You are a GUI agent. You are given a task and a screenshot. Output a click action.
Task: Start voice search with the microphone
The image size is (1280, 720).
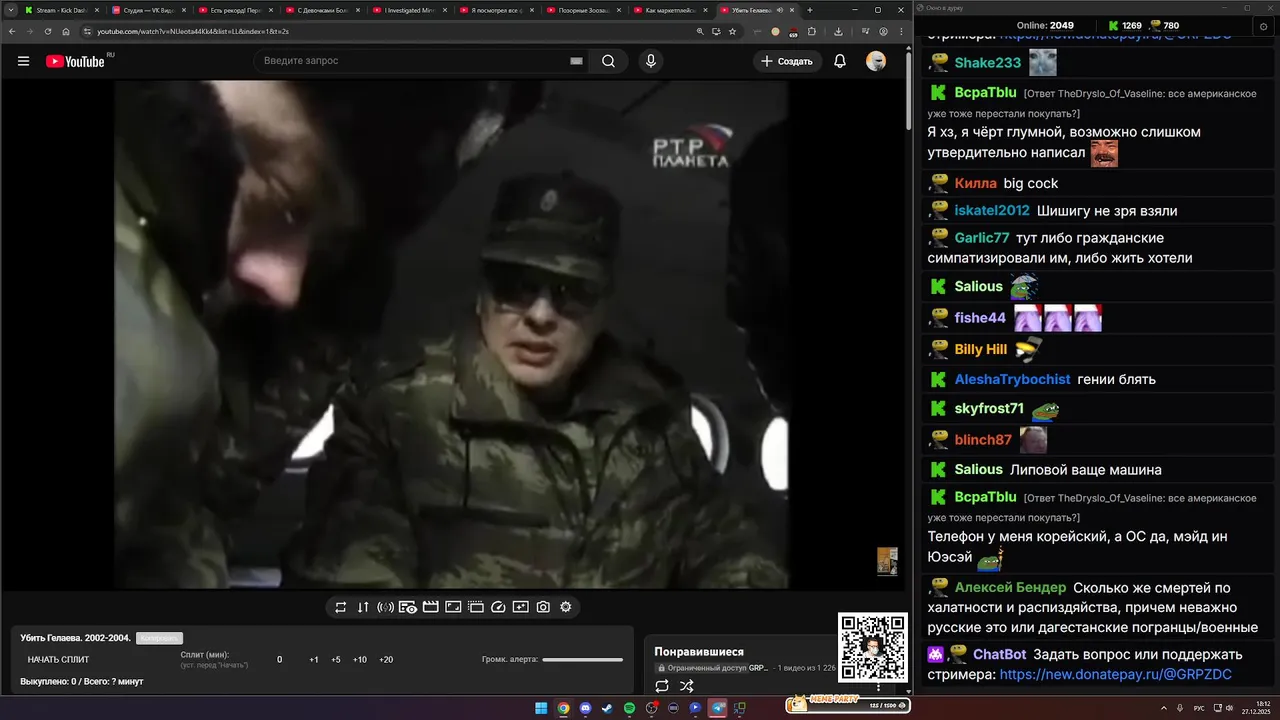click(651, 61)
